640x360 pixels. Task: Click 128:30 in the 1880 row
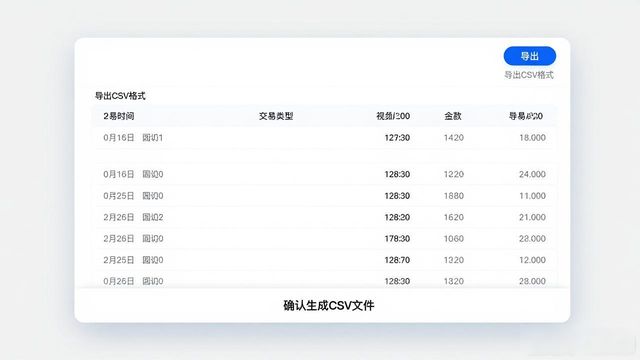pos(397,196)
